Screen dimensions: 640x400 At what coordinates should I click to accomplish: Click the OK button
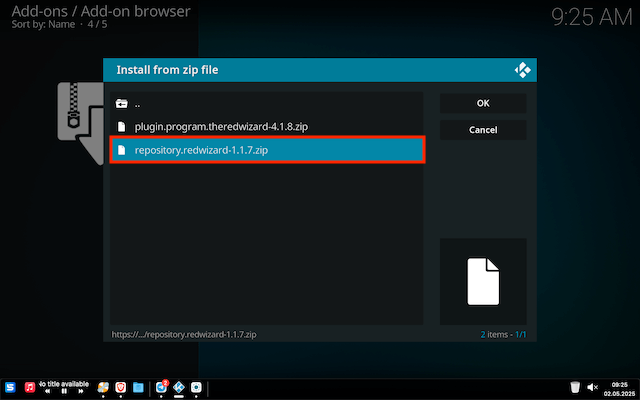483,103
